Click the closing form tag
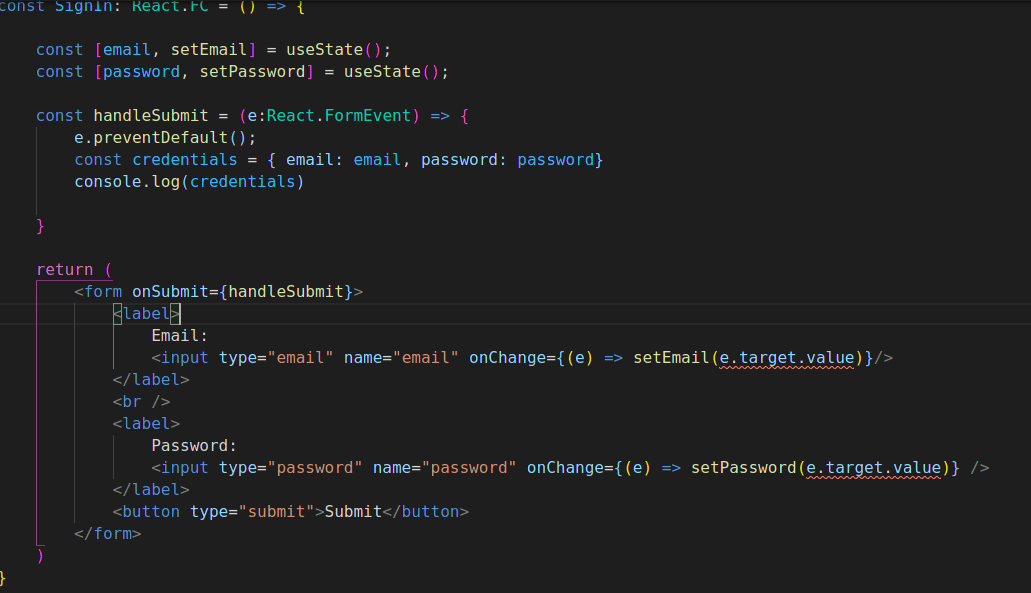The image size is (1031, 593). point(108,534)
